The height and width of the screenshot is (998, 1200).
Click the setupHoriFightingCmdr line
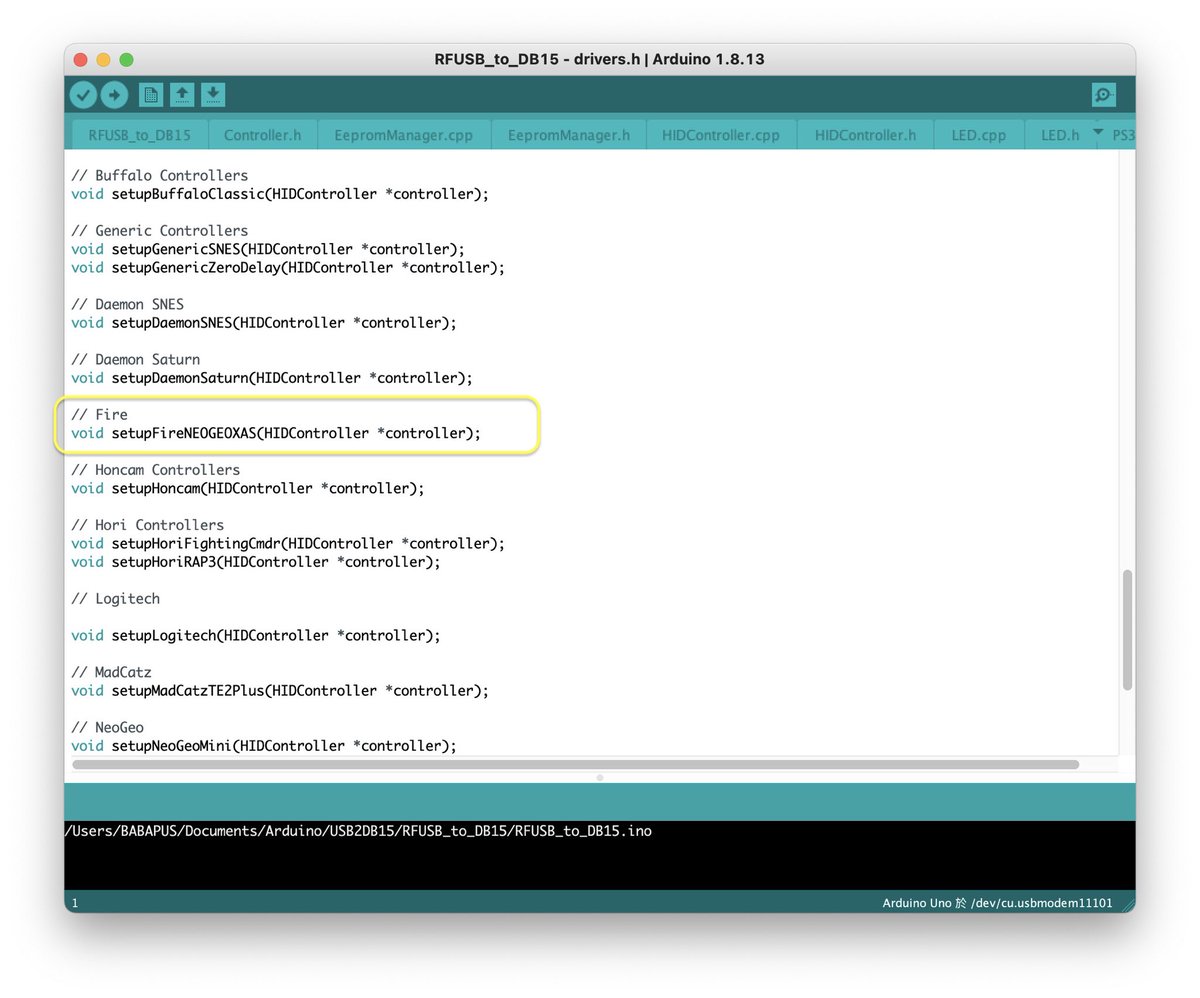point(288,543)
